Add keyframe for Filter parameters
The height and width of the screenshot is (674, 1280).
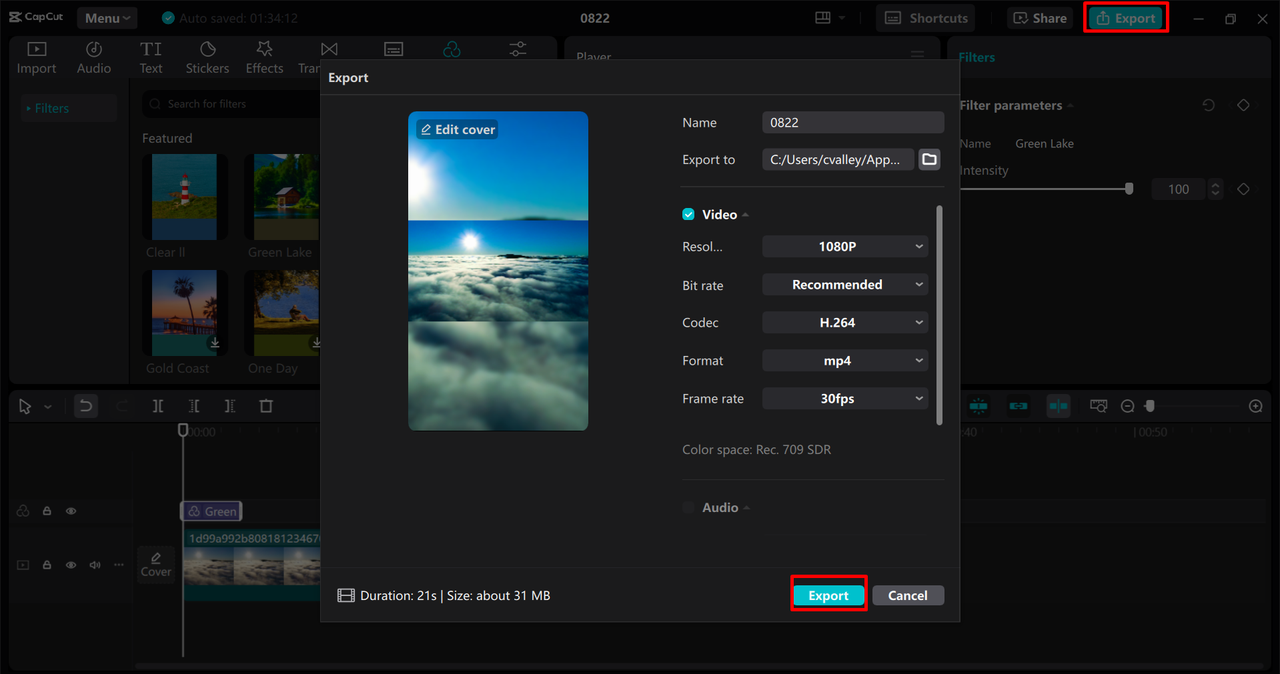point(1243,105)
